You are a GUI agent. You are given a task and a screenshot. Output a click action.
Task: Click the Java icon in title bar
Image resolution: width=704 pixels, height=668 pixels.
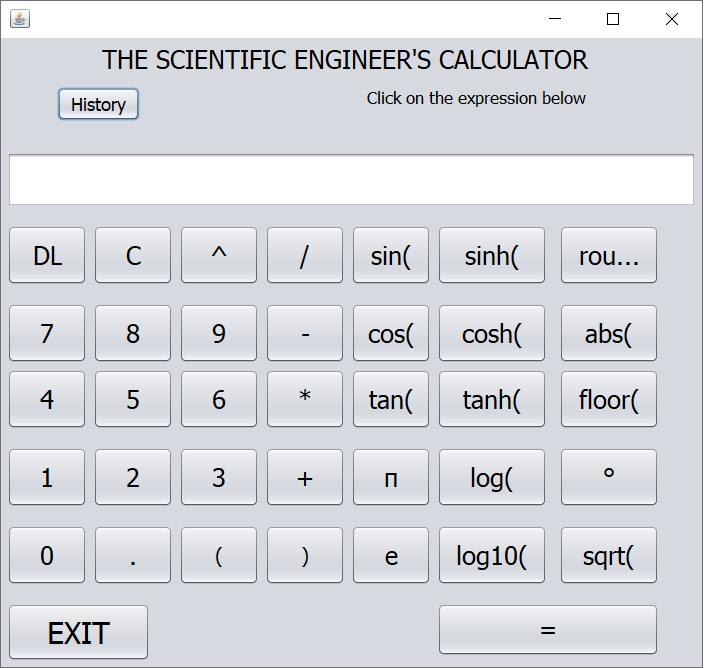pos(19,19)
